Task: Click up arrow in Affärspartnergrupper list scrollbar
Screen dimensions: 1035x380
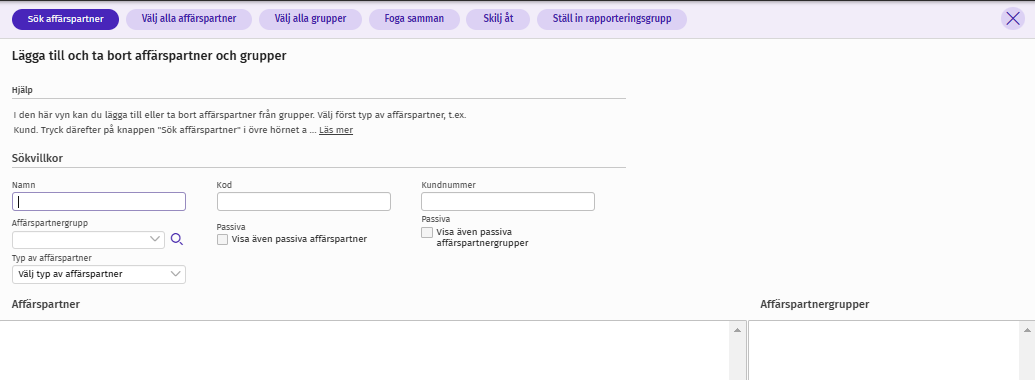Action: [1027, 329]
